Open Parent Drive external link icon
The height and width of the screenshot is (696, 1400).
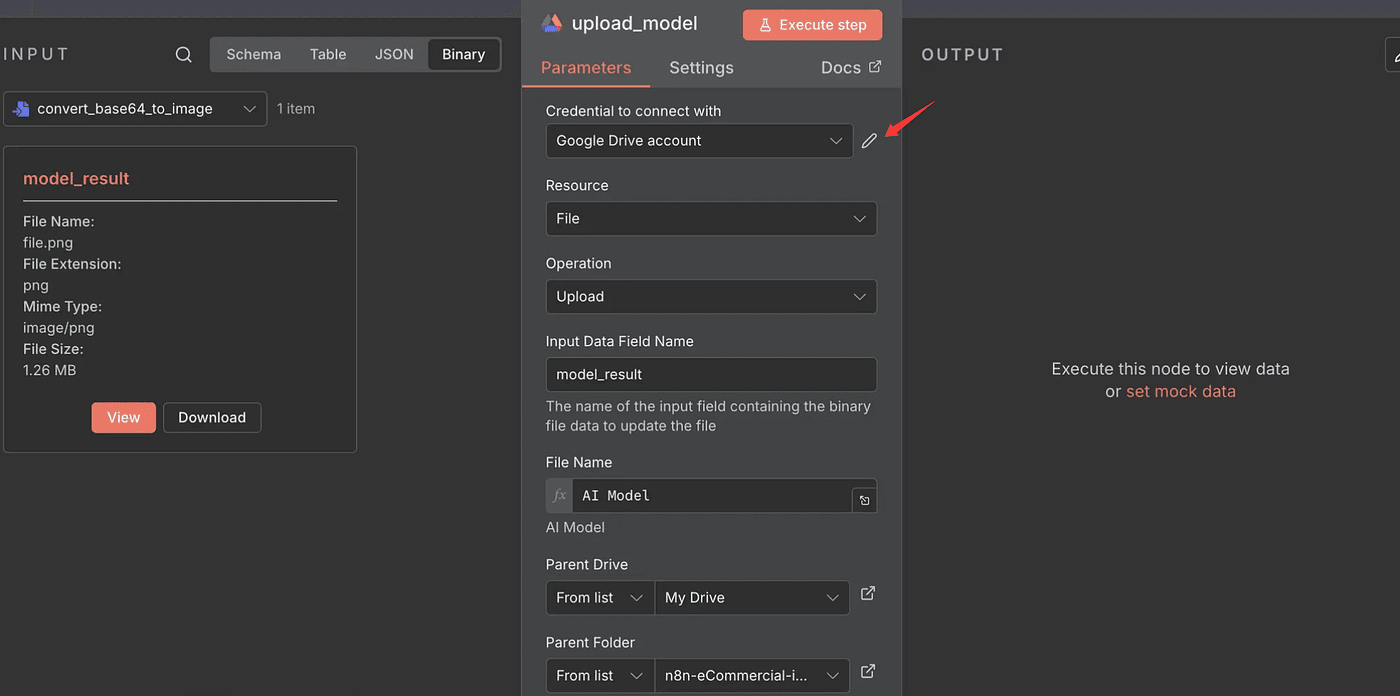click(868, 594)
